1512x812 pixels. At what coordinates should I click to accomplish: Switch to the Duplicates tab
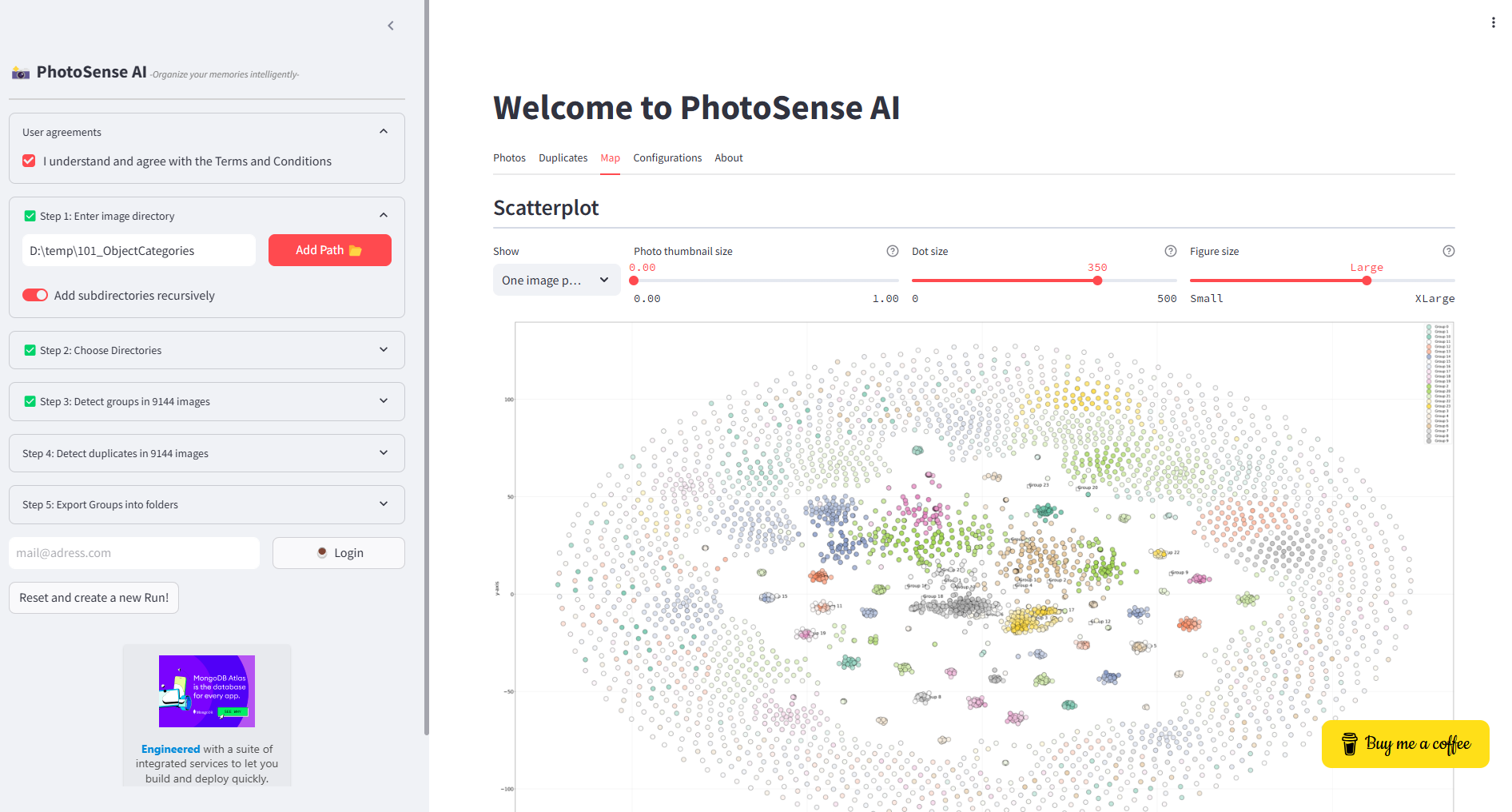pyautogui.click(x=563, y=157)
